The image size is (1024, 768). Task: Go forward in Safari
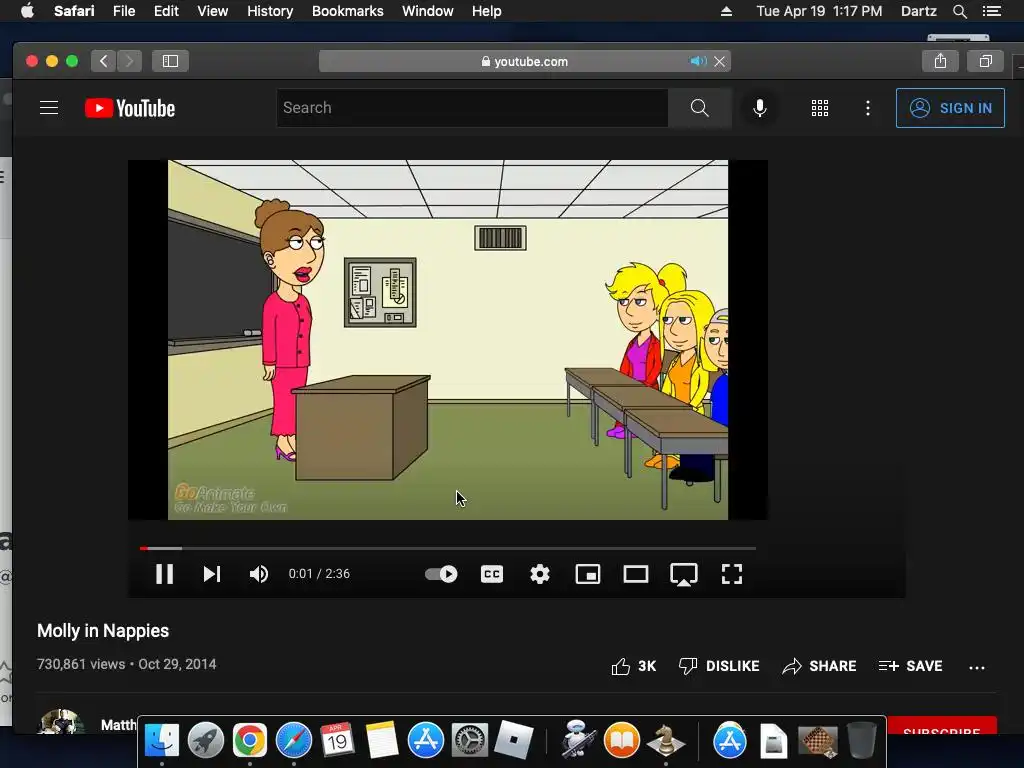pos(129,61)
